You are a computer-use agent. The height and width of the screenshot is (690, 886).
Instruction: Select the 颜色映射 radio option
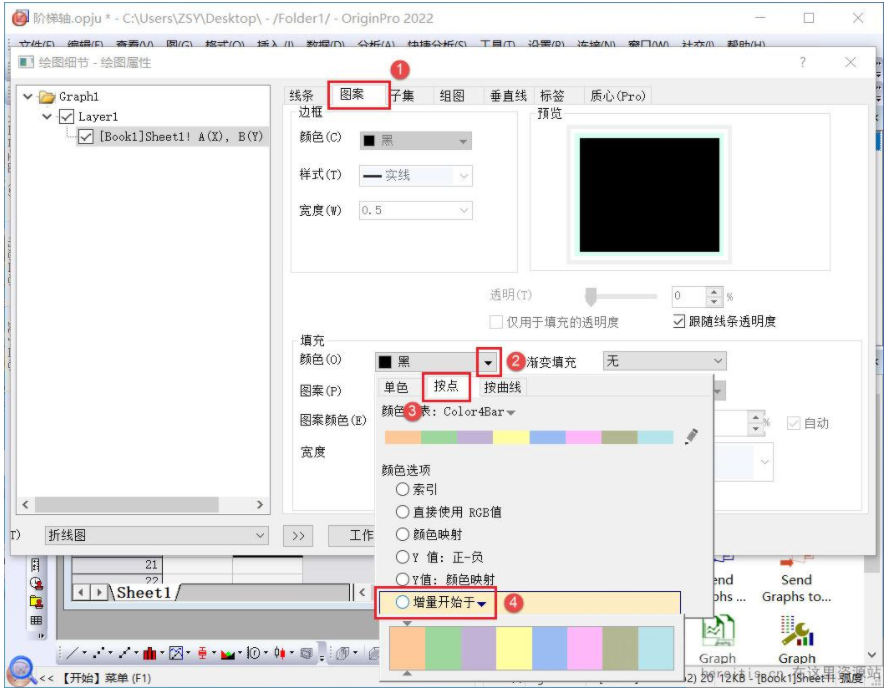(x=402, y=534)
